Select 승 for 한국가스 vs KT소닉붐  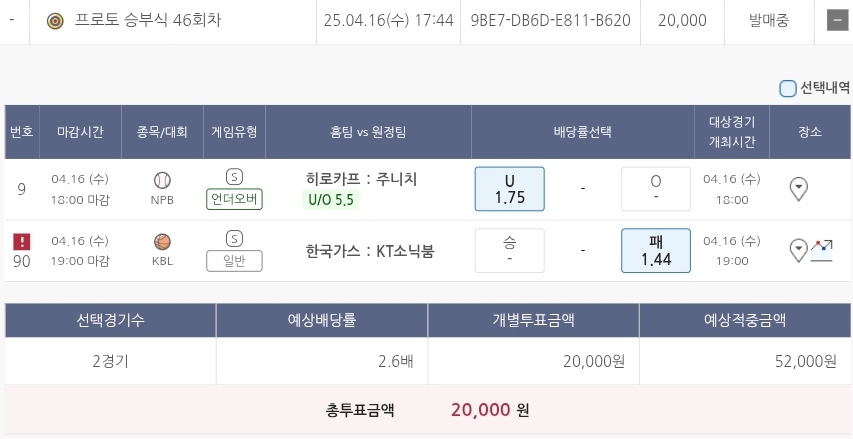tap(509, 250)
